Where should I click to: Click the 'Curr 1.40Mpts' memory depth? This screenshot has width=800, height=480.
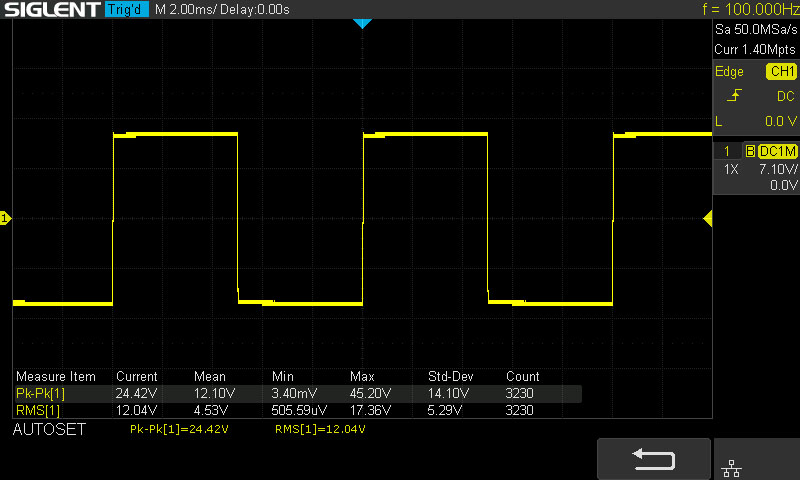[x=755, y=49]
